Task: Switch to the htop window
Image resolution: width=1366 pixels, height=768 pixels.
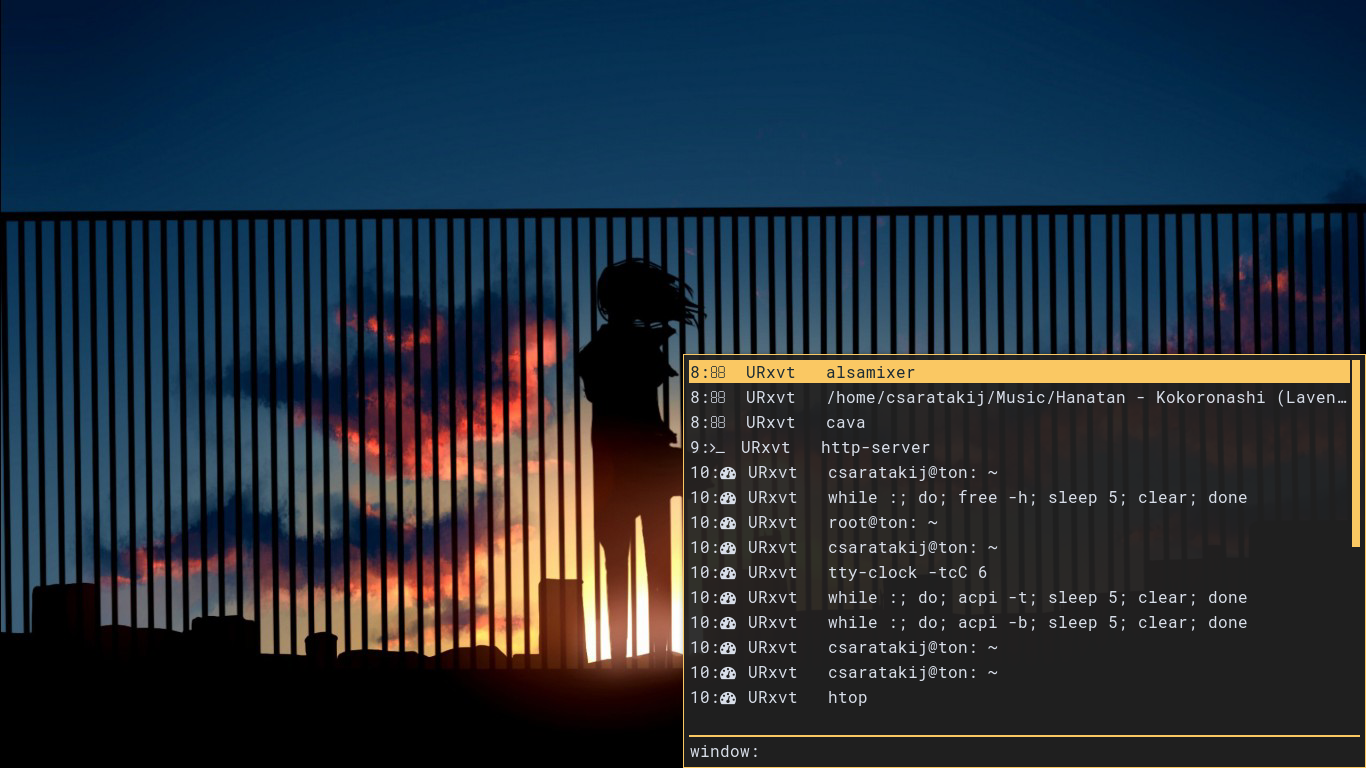Action: 1019,697
